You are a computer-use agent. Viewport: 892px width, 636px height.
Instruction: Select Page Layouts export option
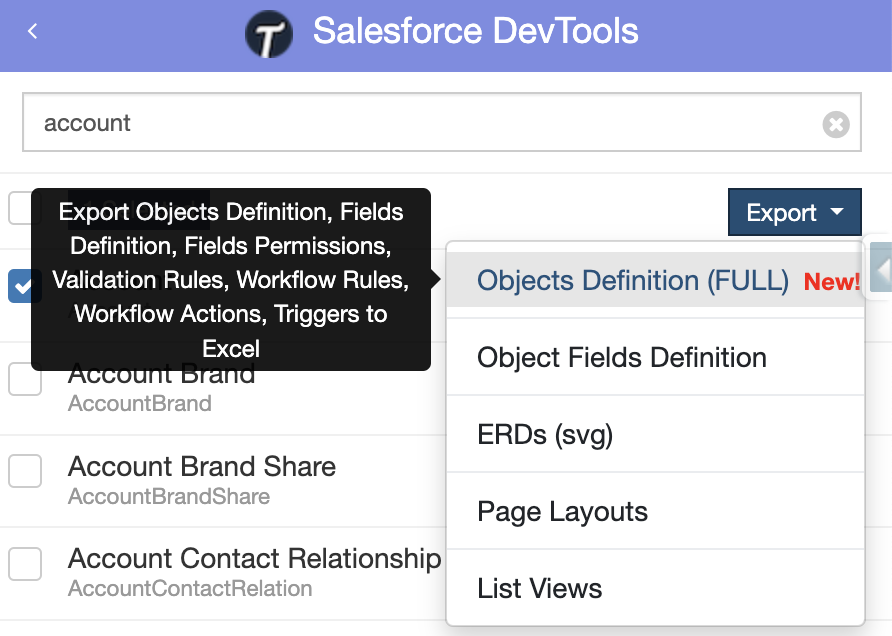(655, 511)
